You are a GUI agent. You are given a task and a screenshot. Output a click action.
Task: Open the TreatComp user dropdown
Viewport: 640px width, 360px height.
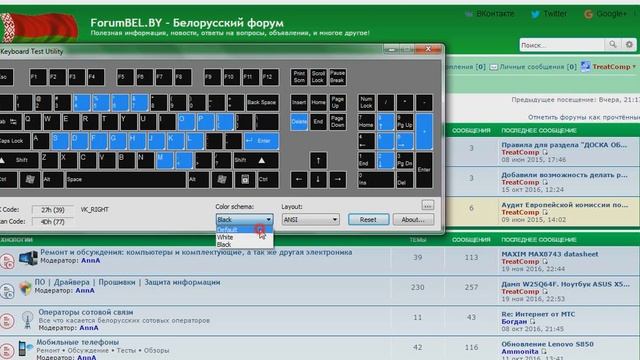pos(614,67)
